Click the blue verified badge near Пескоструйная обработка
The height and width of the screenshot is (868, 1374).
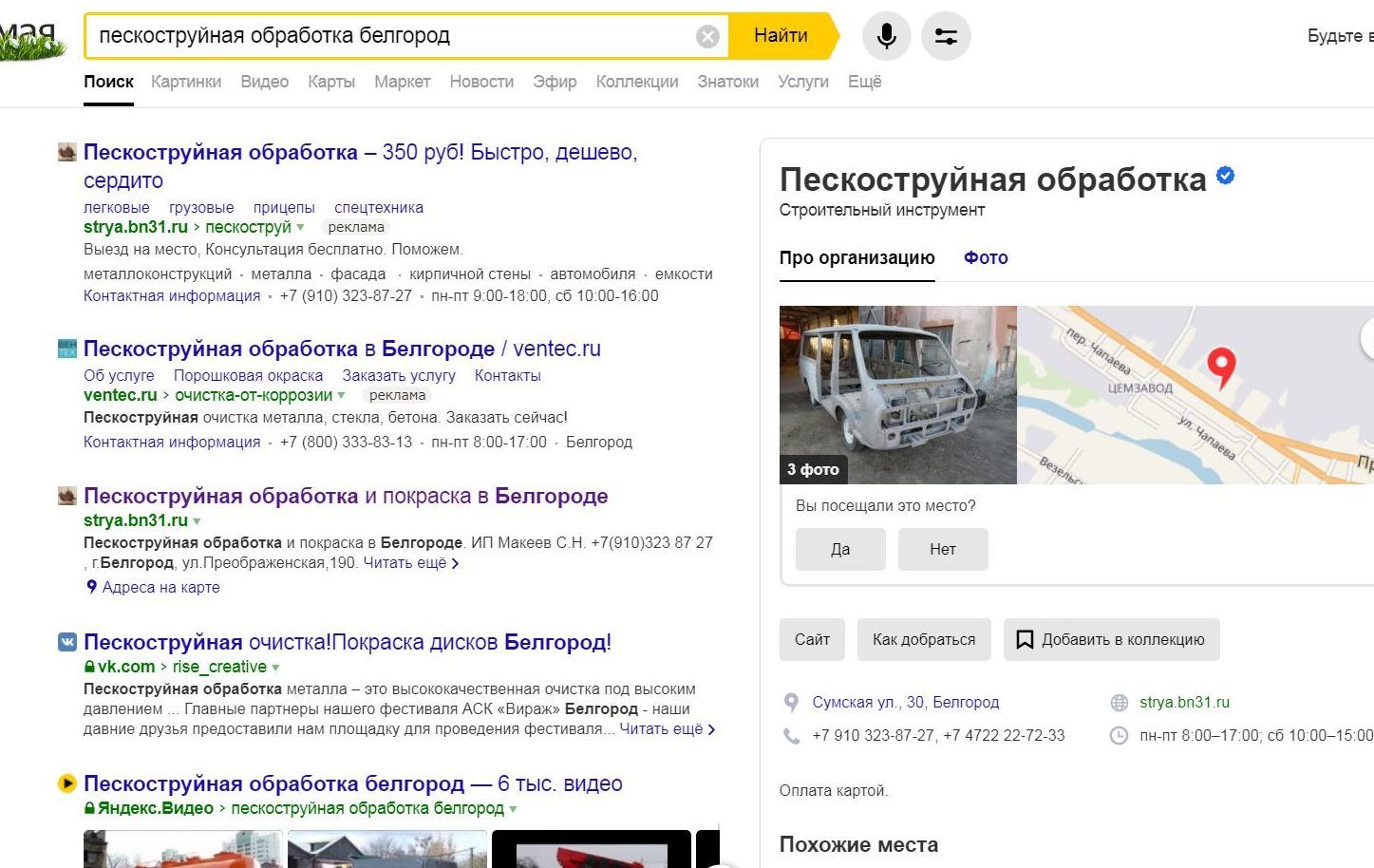coord(1224,175)
